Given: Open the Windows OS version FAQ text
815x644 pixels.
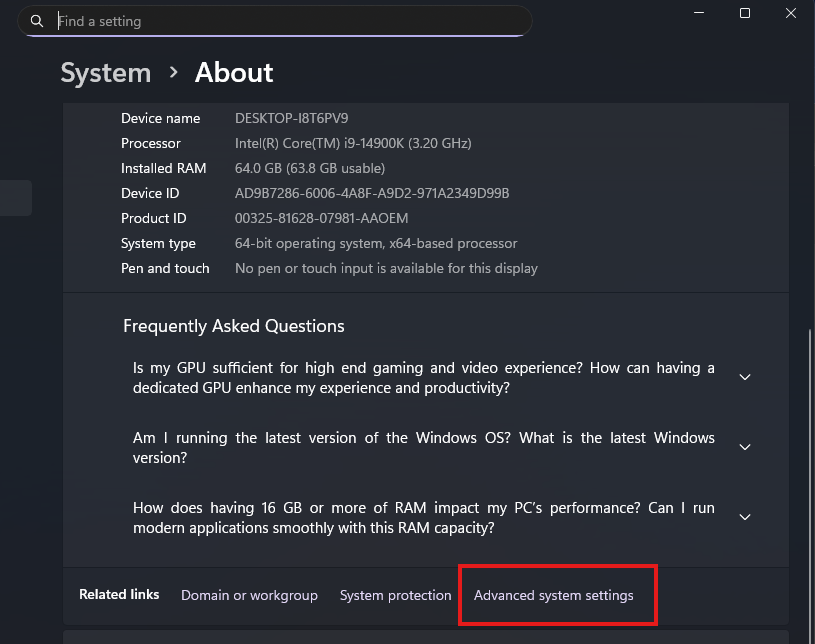Looking at the screenshot, I should pyautogui.click(x=424, y=448).
